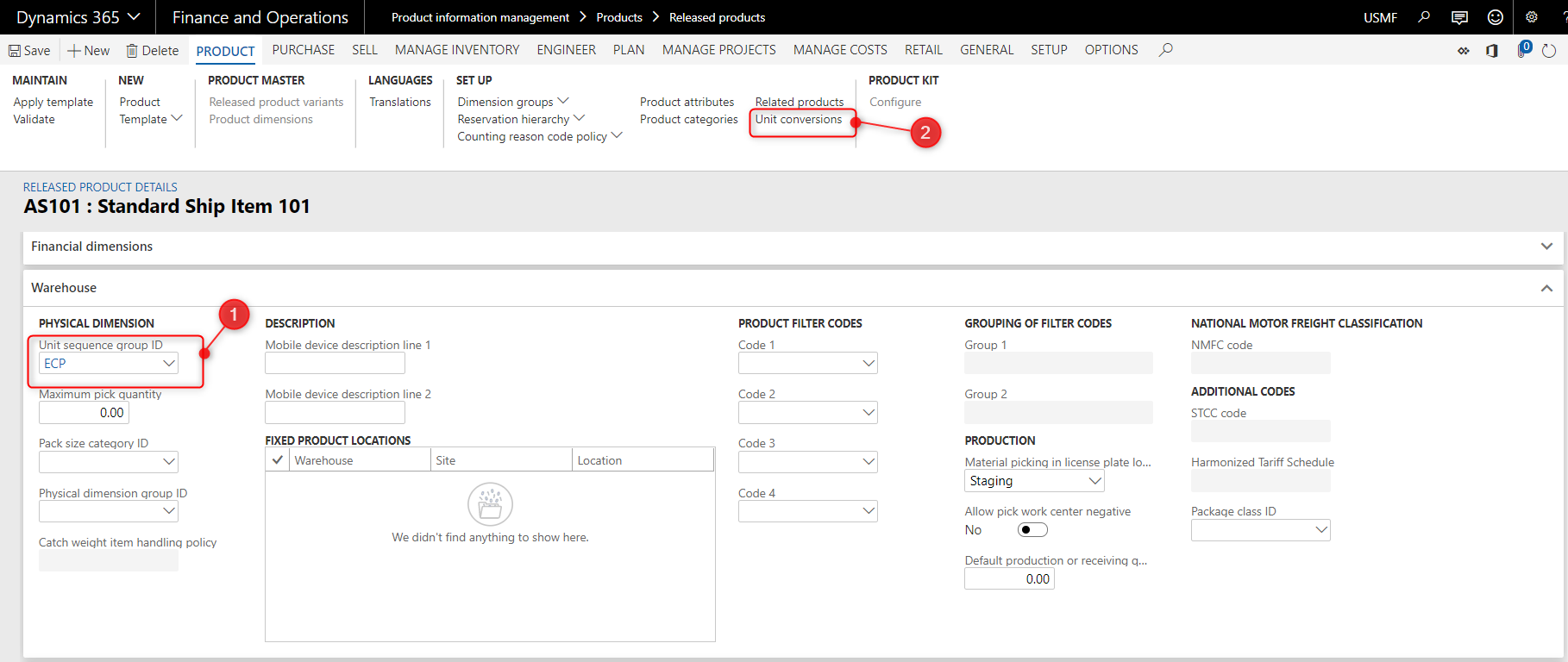Open Material picking Staging dropdown
The width and height of the screenshot is (1568, 662).
point(1094,481)
